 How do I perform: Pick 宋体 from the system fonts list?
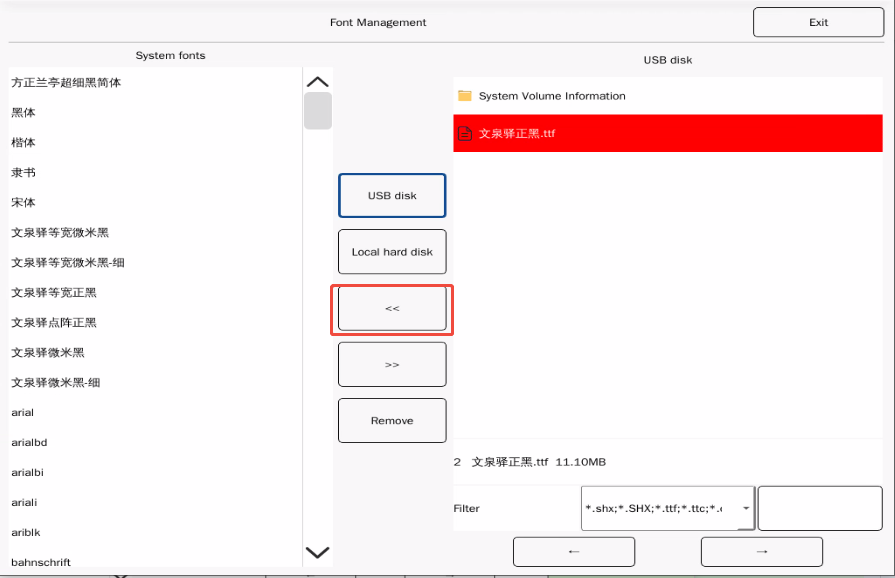point(24,203)
